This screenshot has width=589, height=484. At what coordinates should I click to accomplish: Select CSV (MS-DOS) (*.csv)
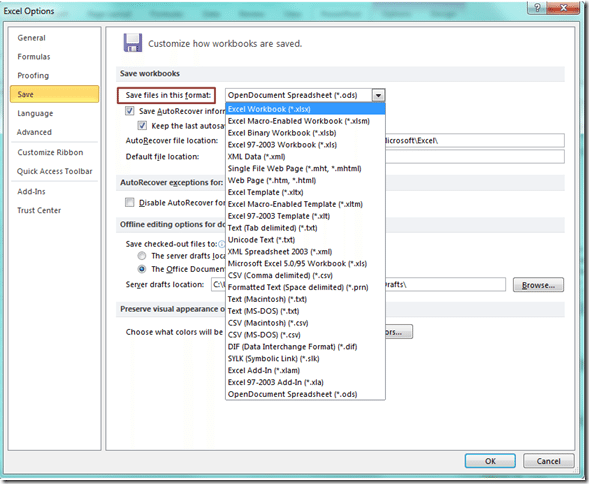(305, 335)
